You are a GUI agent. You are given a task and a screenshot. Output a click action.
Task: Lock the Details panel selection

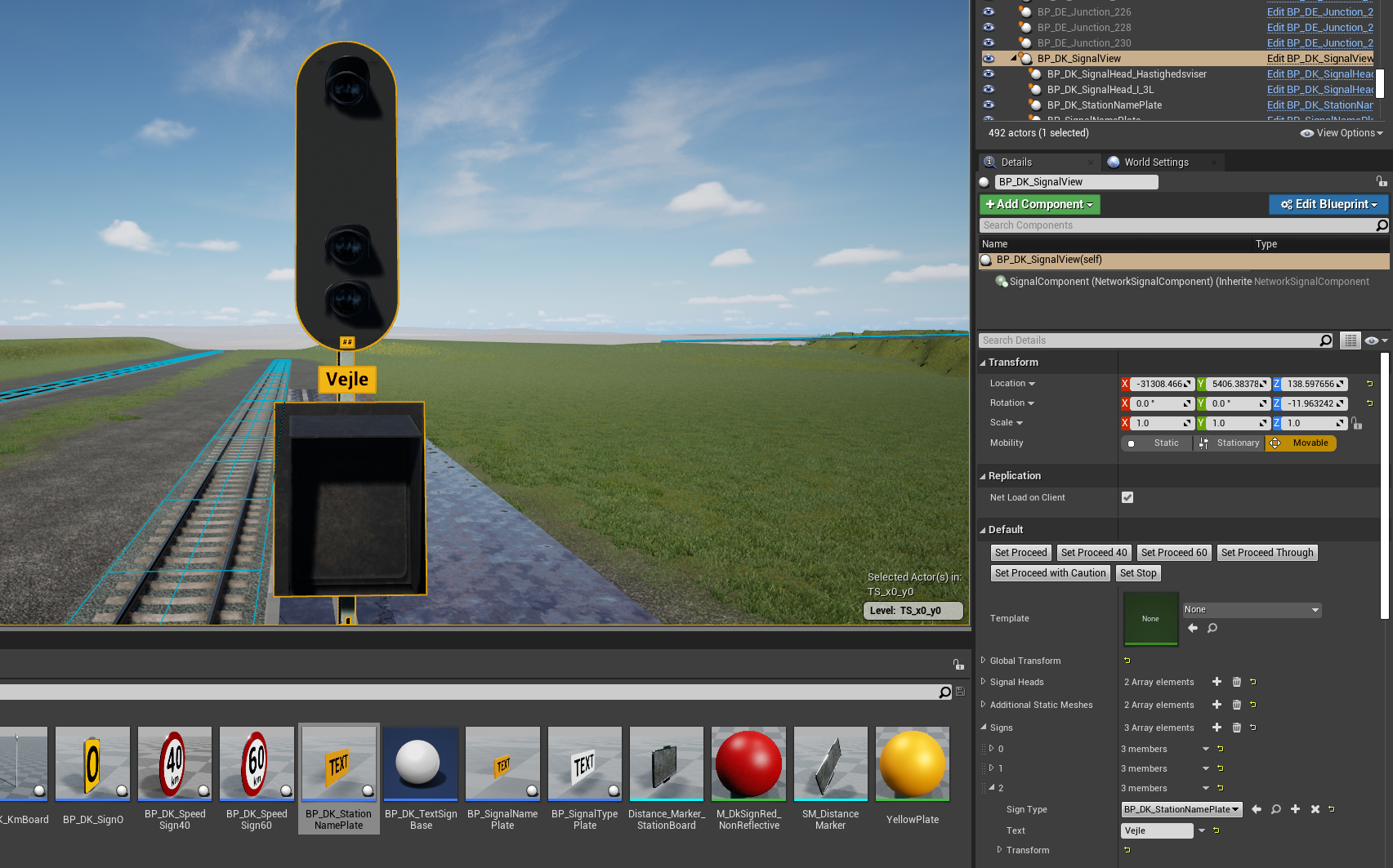pos(1381,181)
